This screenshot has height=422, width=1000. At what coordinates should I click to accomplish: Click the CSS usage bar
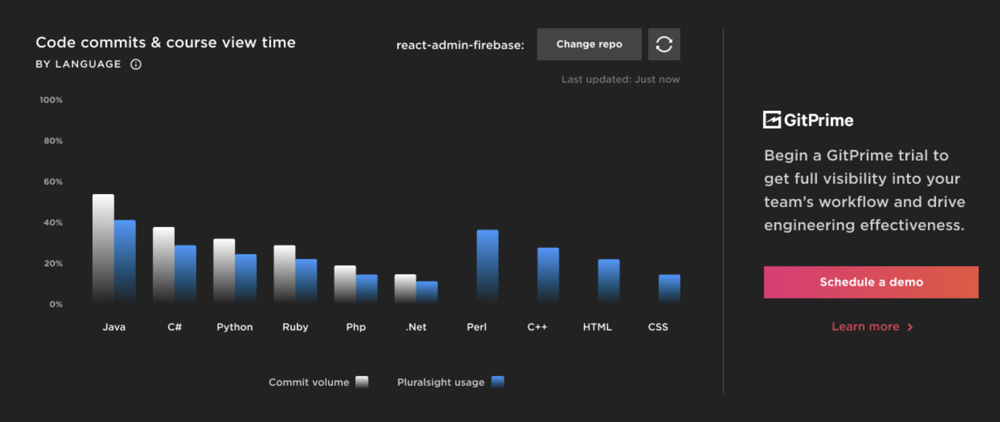coord(669,288)
